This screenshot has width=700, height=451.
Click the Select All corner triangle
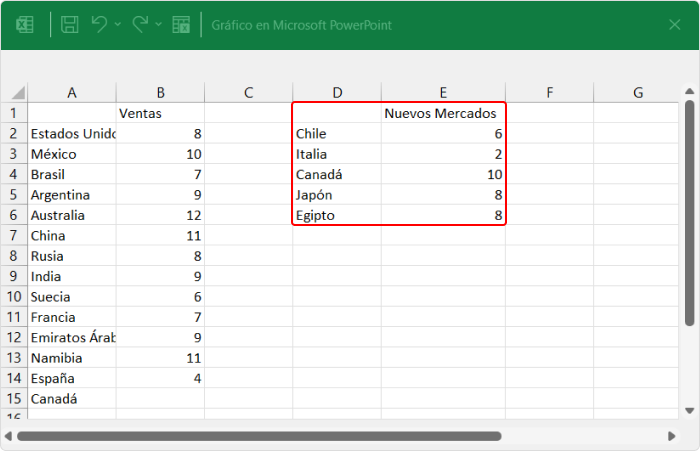pyautogui.click(x=20, y=93)
